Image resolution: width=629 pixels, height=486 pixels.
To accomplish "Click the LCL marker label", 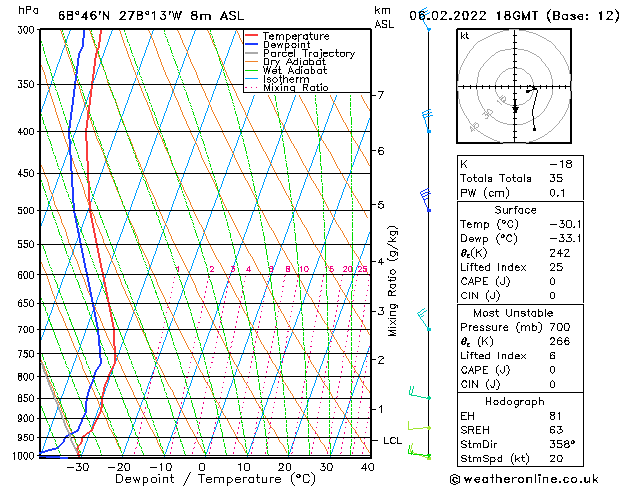I will (x=392, y=441).
